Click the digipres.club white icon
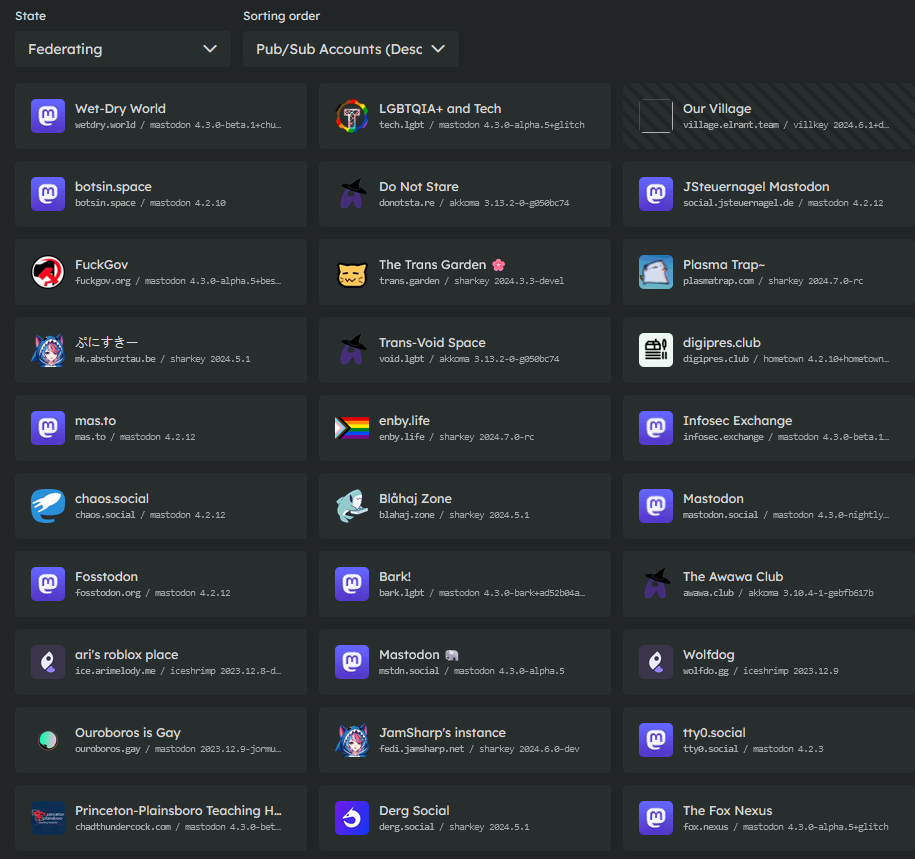 pyautogui.click(x=656, y=350)
